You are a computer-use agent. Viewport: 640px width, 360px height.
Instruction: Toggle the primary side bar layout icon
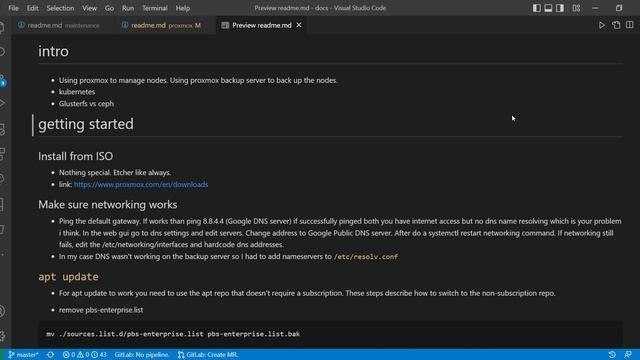click(x=537, y=8)
